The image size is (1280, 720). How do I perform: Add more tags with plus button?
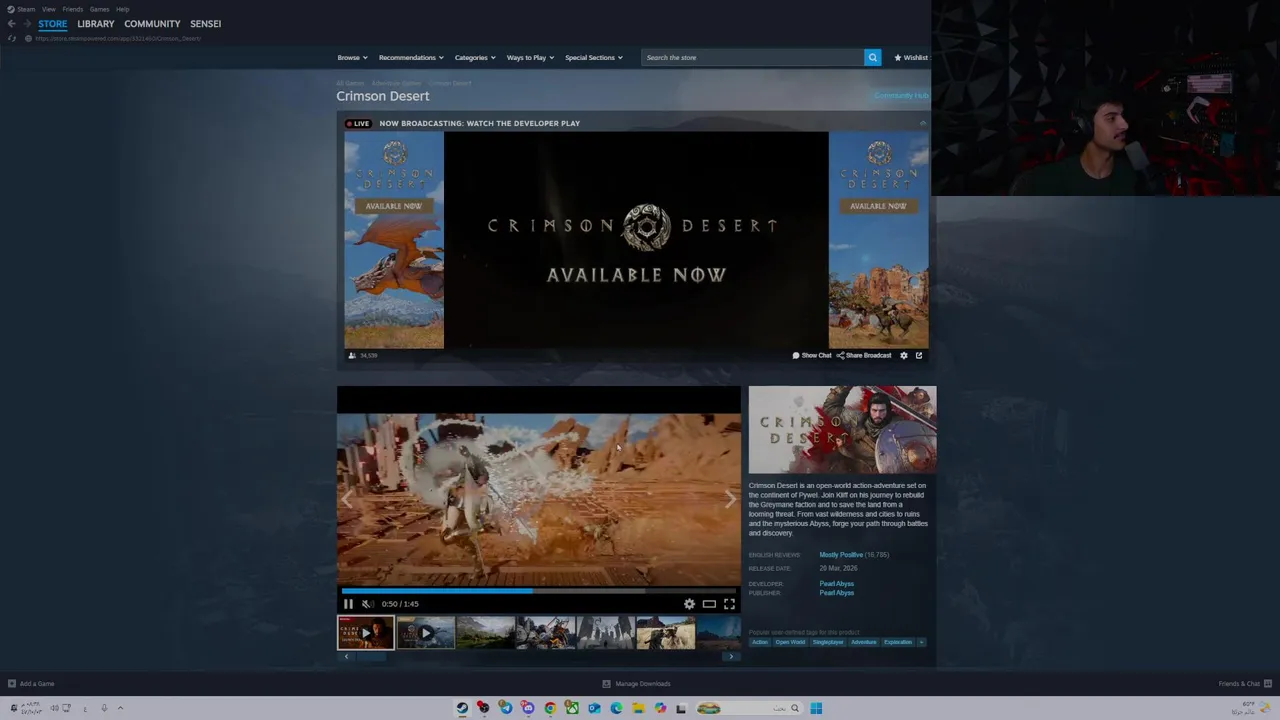[x=922, y=642]
